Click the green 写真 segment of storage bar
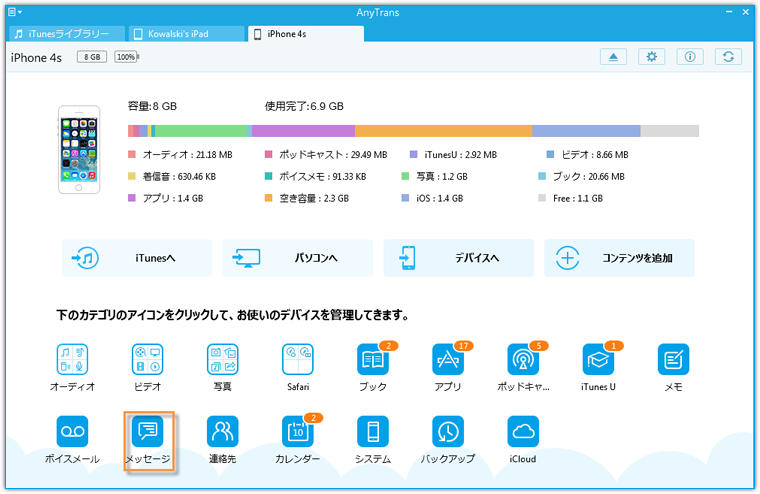This screenshot has height=494, width=760. click(201, 131)
